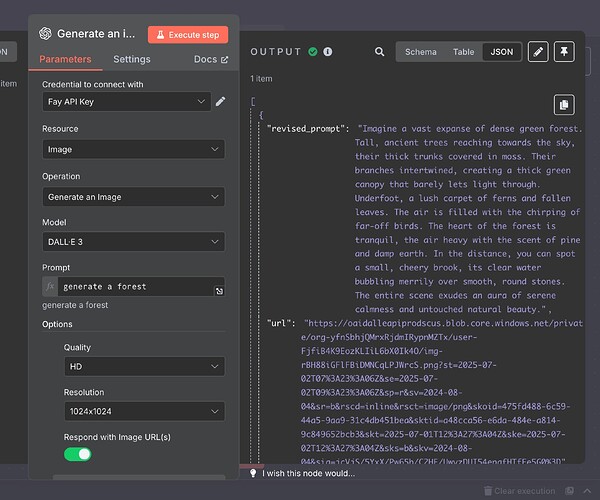This screenshot has width=600, height=500.
Task: Switch output view to Table
Action: (x=463, y=52)
